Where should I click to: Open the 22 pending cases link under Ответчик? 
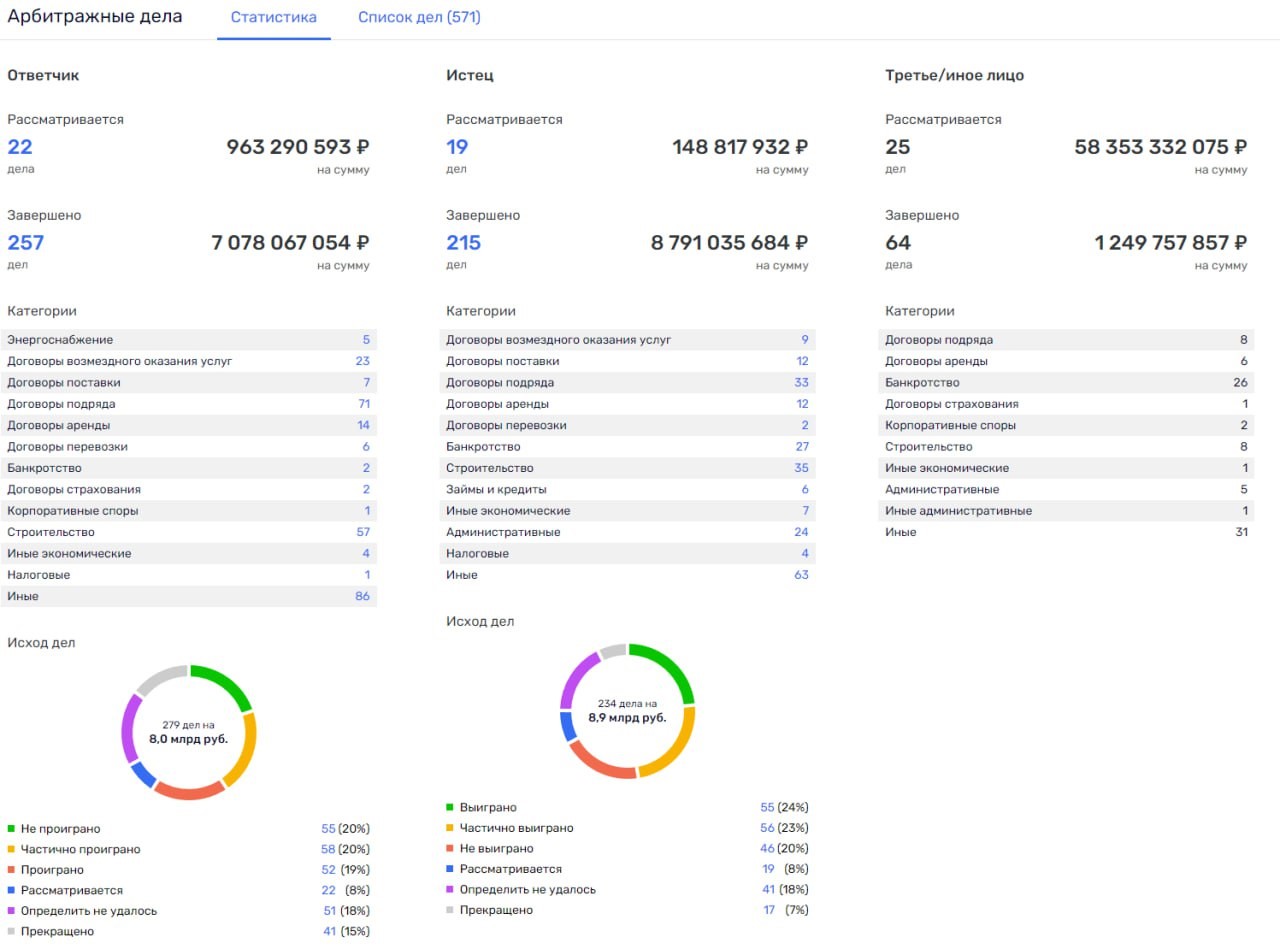20,147
